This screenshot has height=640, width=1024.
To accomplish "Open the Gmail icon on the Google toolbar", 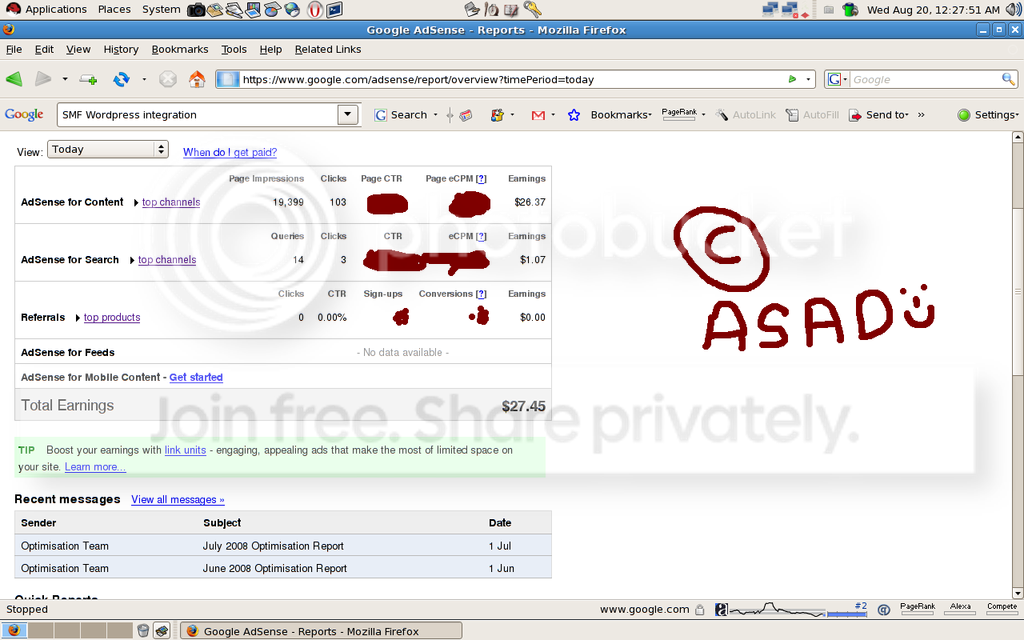I will point(538,115).
